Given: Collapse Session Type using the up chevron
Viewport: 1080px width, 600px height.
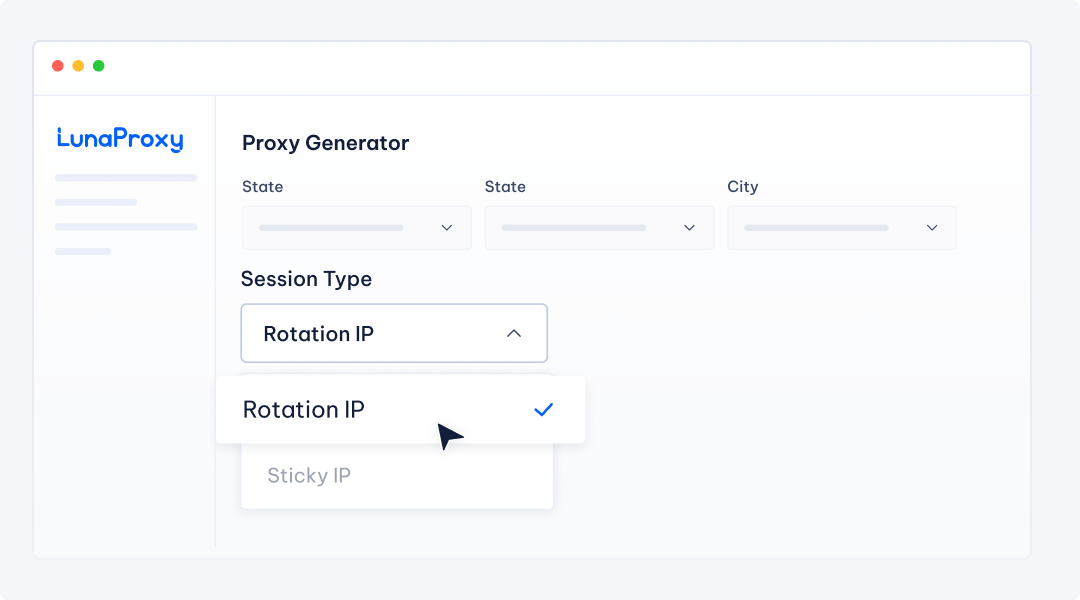Looking at the screenshot, I should [514, 333].
